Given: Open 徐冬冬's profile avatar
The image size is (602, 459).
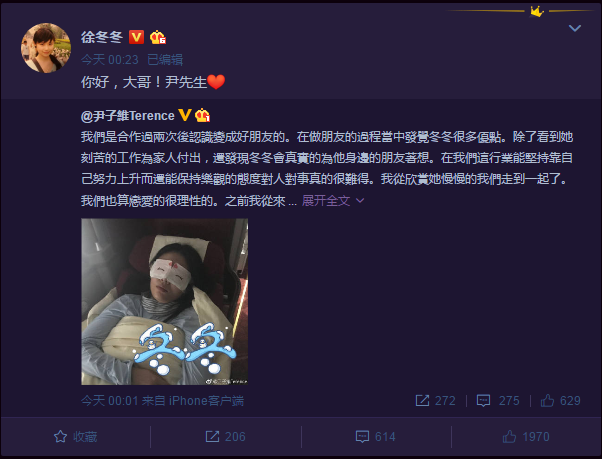Looking at the screenshot, I should [46, 48].
